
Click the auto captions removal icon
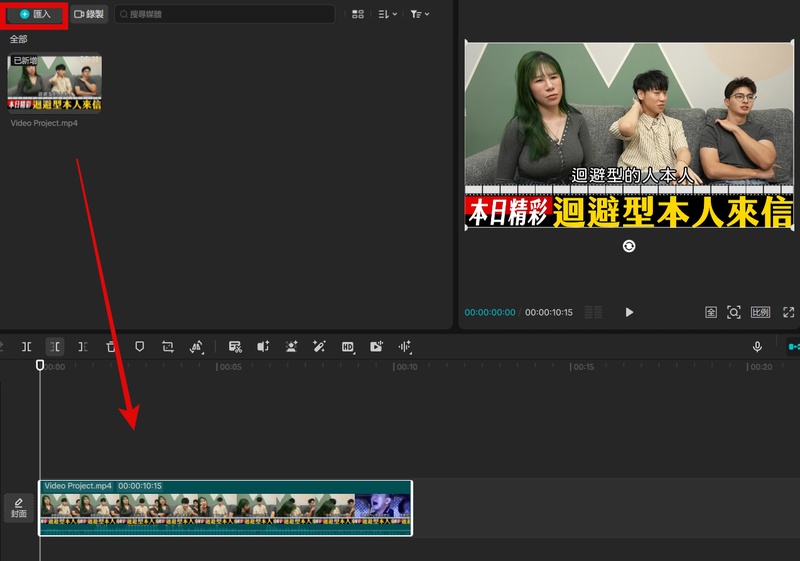point(235,347)
